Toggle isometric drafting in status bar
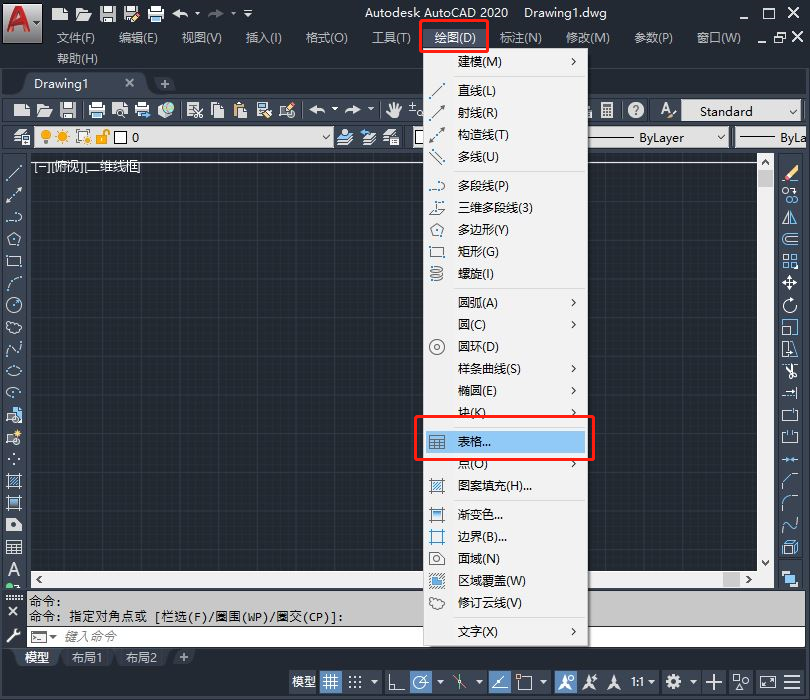Image resolution: width=810 pixels, height=700 pixels. tap(459, 682)
